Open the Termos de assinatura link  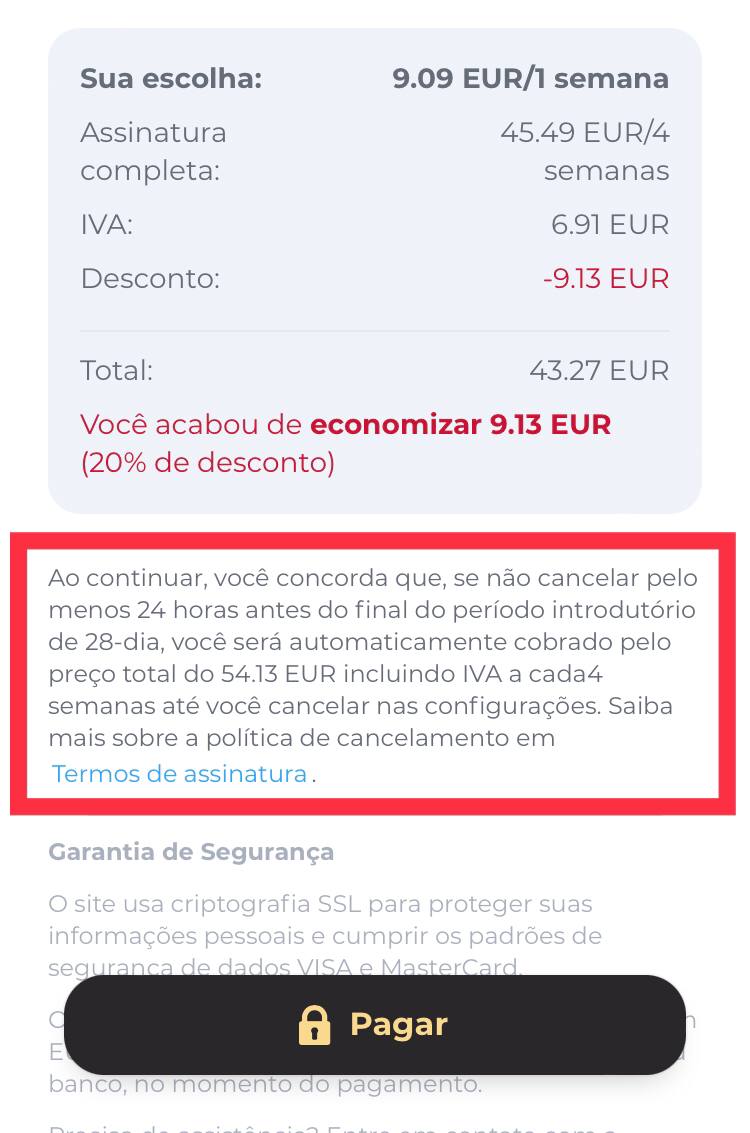(x=180, y=774)
